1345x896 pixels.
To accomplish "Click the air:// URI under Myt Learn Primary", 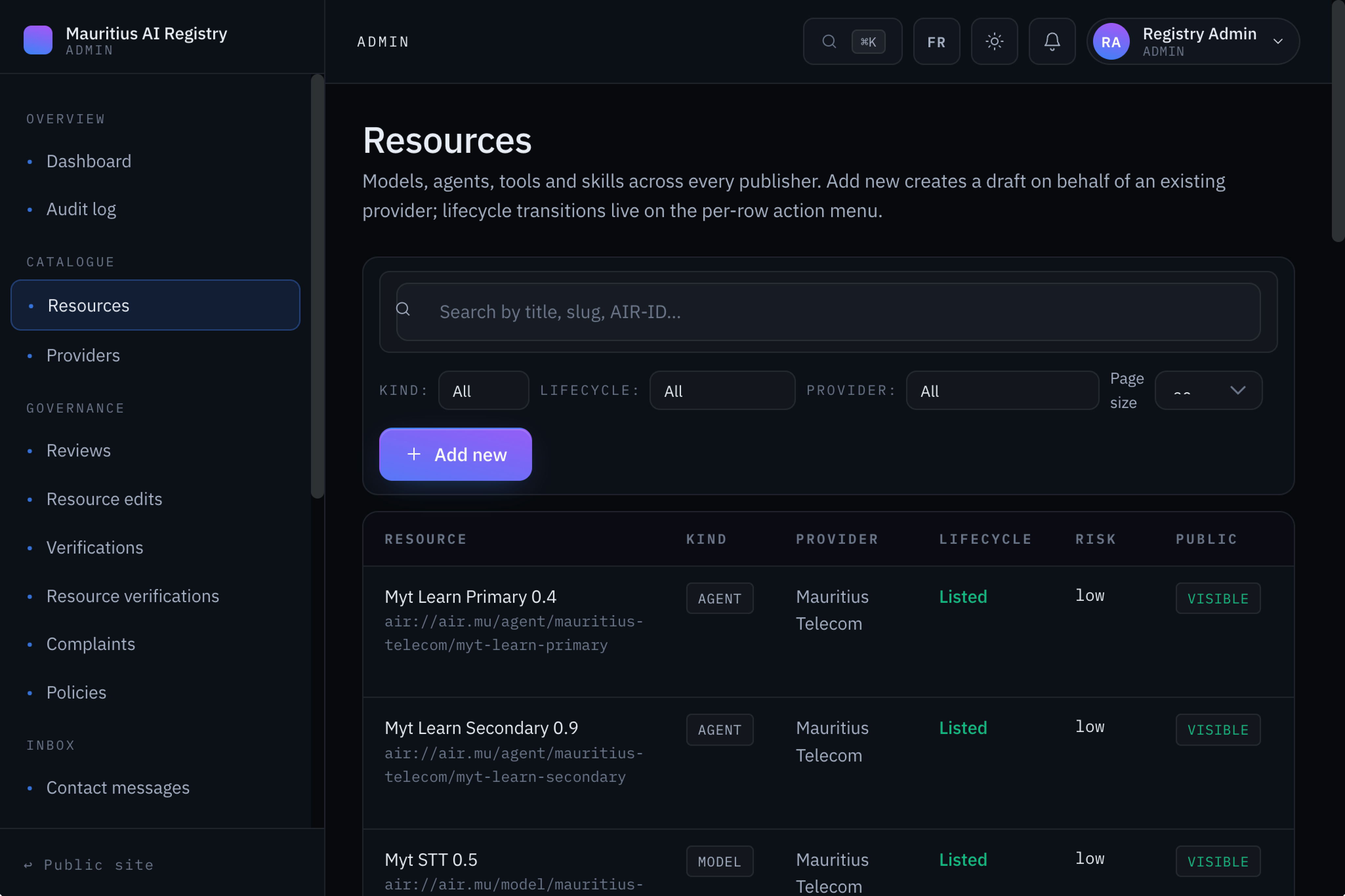I will click(513, 633).
